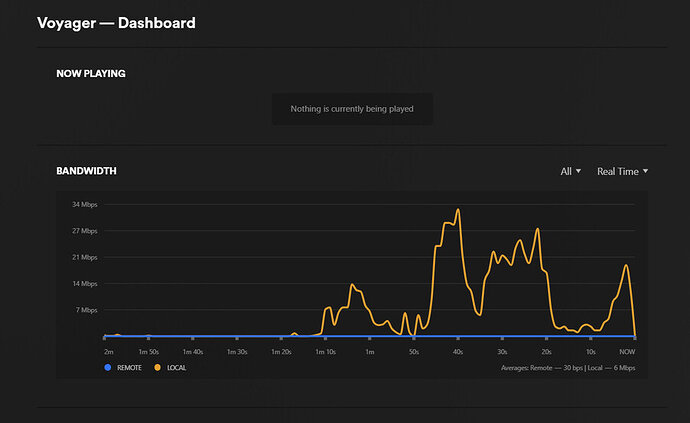Click the BANDWIDTH heading
Viewport: 690px width, 423px height.
(86, 171)
